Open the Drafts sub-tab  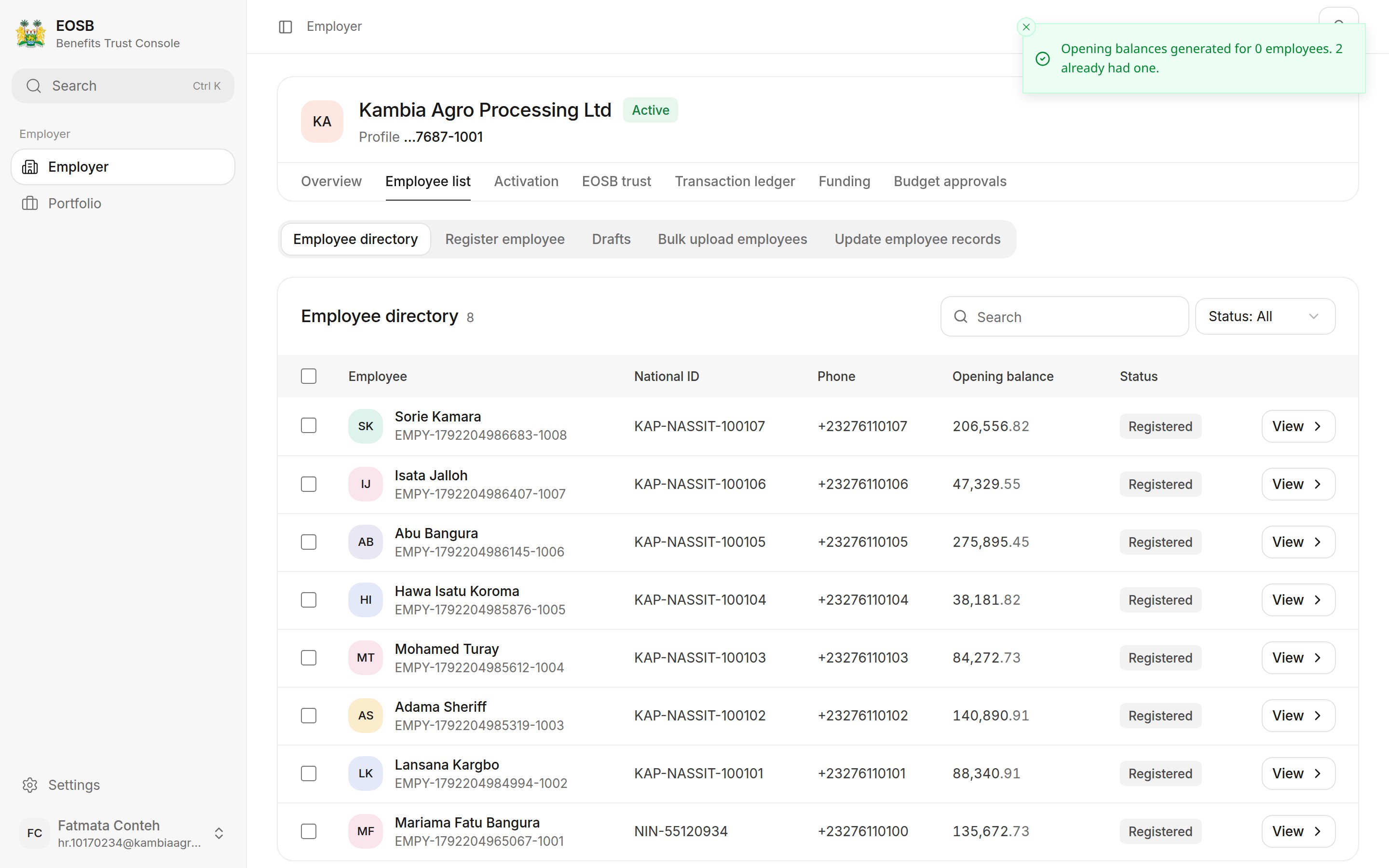(x=611, y=239)
